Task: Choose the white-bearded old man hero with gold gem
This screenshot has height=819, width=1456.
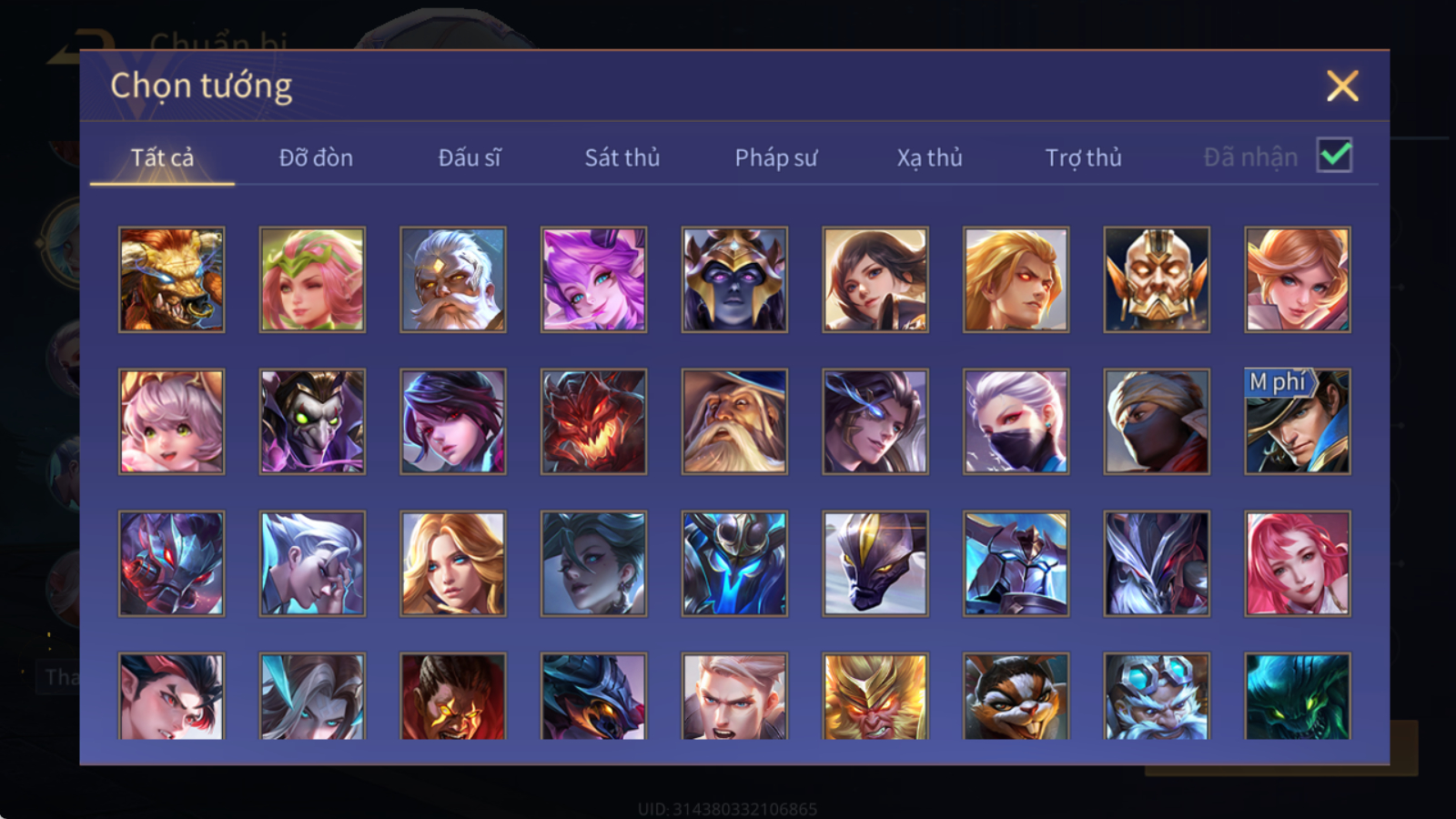Action: (x=453, y=279)
